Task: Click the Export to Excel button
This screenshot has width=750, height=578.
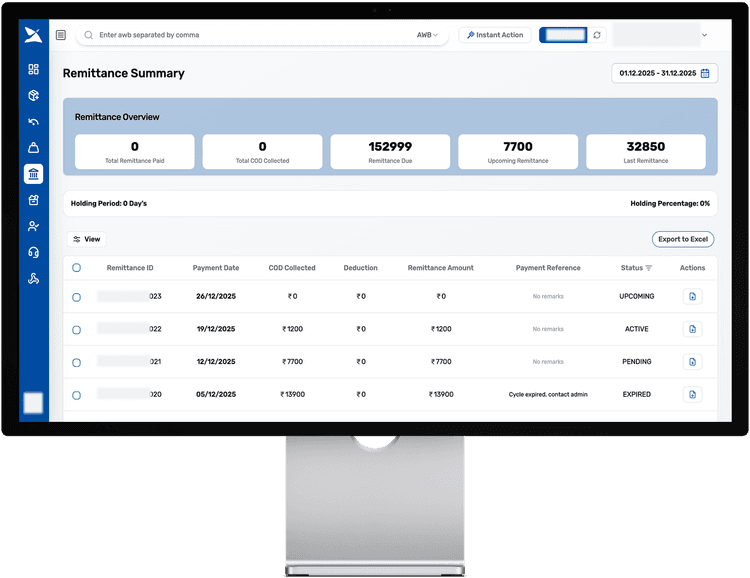Action: tap(683, 239)
